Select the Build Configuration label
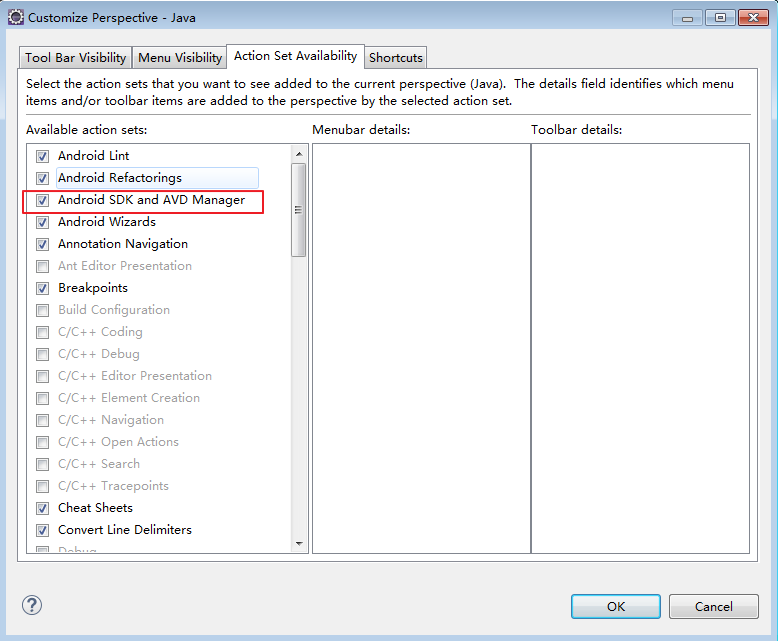Image resolution: width=778 pixels, height=641 pixels. click(x=114, y=310)
